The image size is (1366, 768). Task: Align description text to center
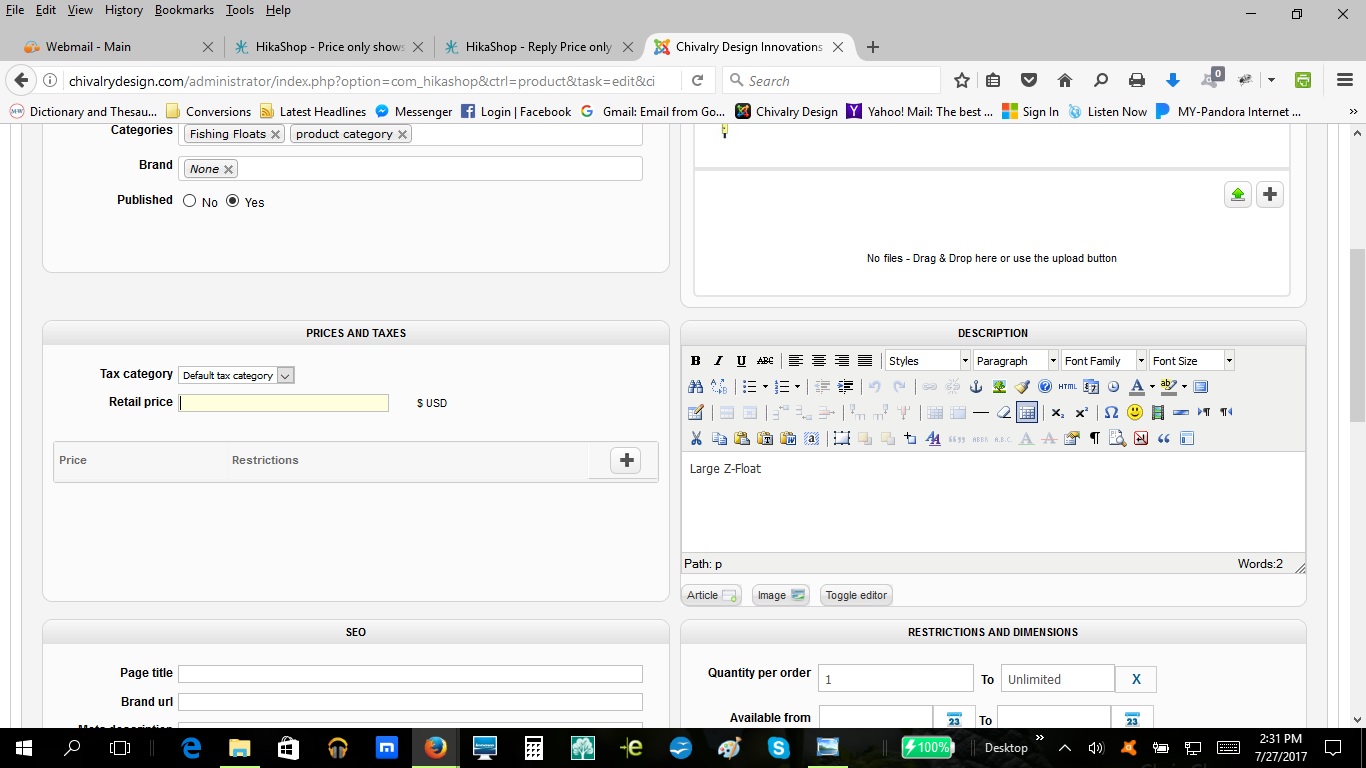pyautogui.click(x=819, y=361)
